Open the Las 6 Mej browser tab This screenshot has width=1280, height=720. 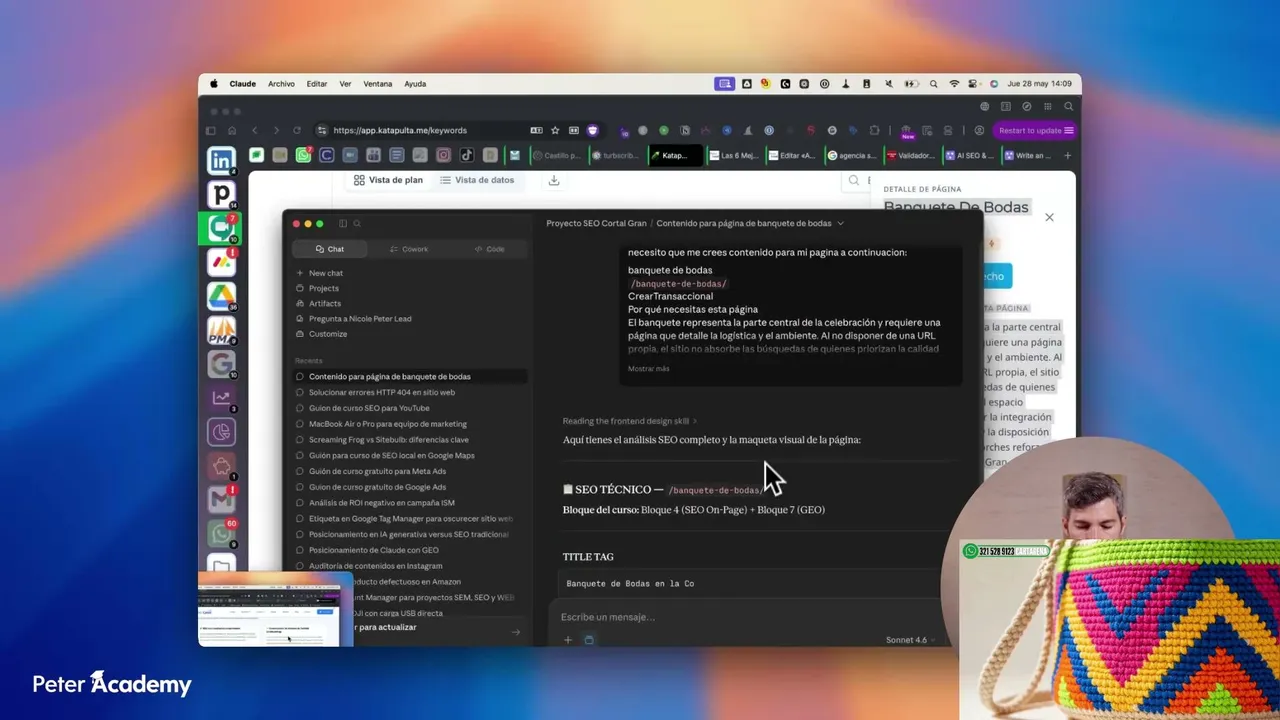click(733, 155)
